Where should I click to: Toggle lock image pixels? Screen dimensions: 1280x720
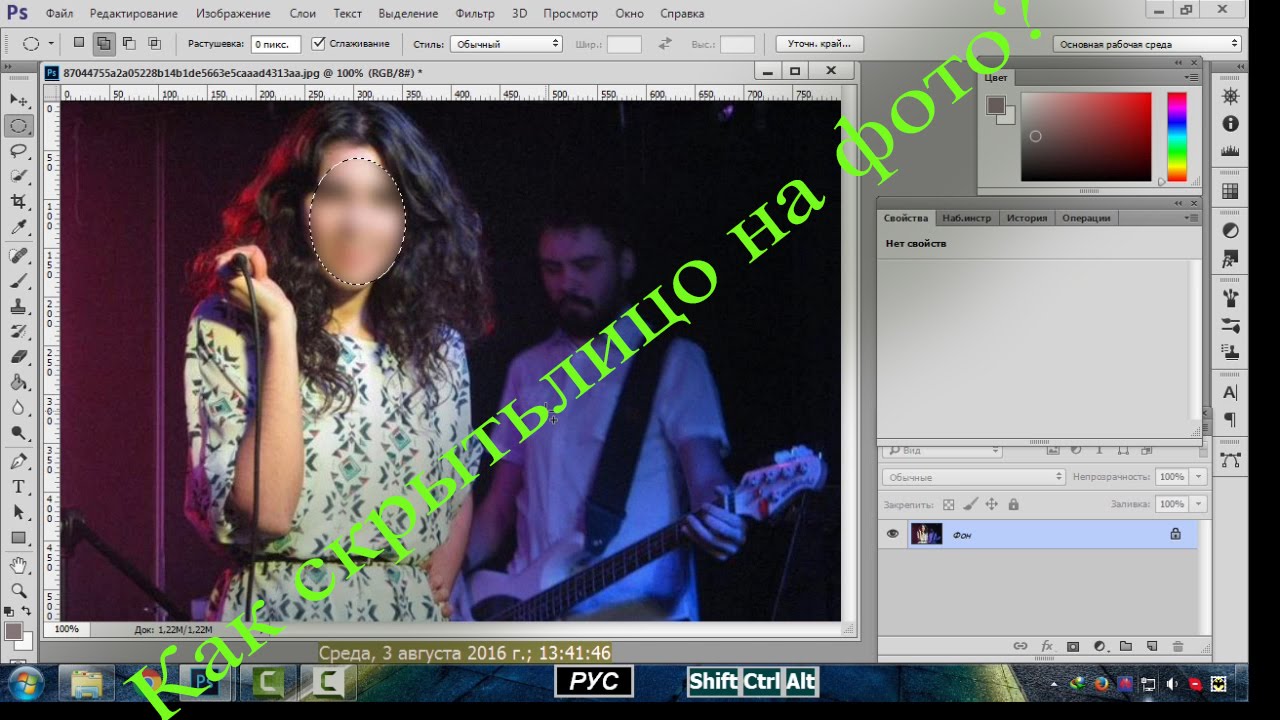pos(970,504)
